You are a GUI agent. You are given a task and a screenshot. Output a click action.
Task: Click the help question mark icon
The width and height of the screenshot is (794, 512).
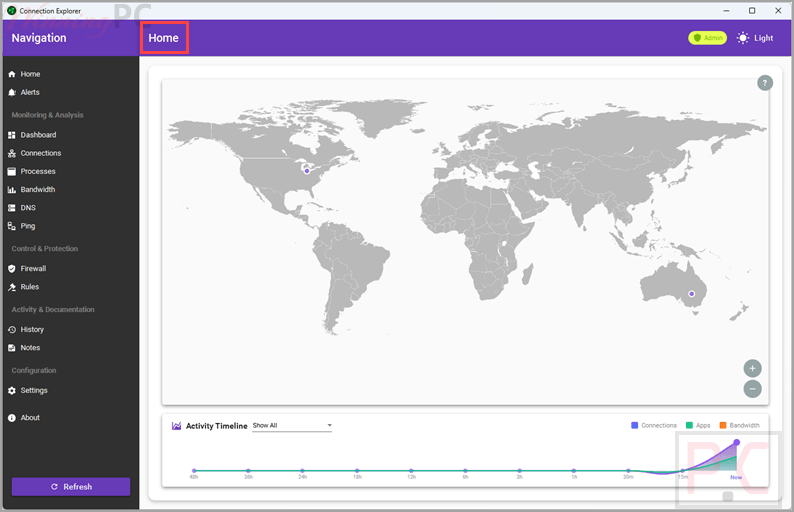pos(765,83)
